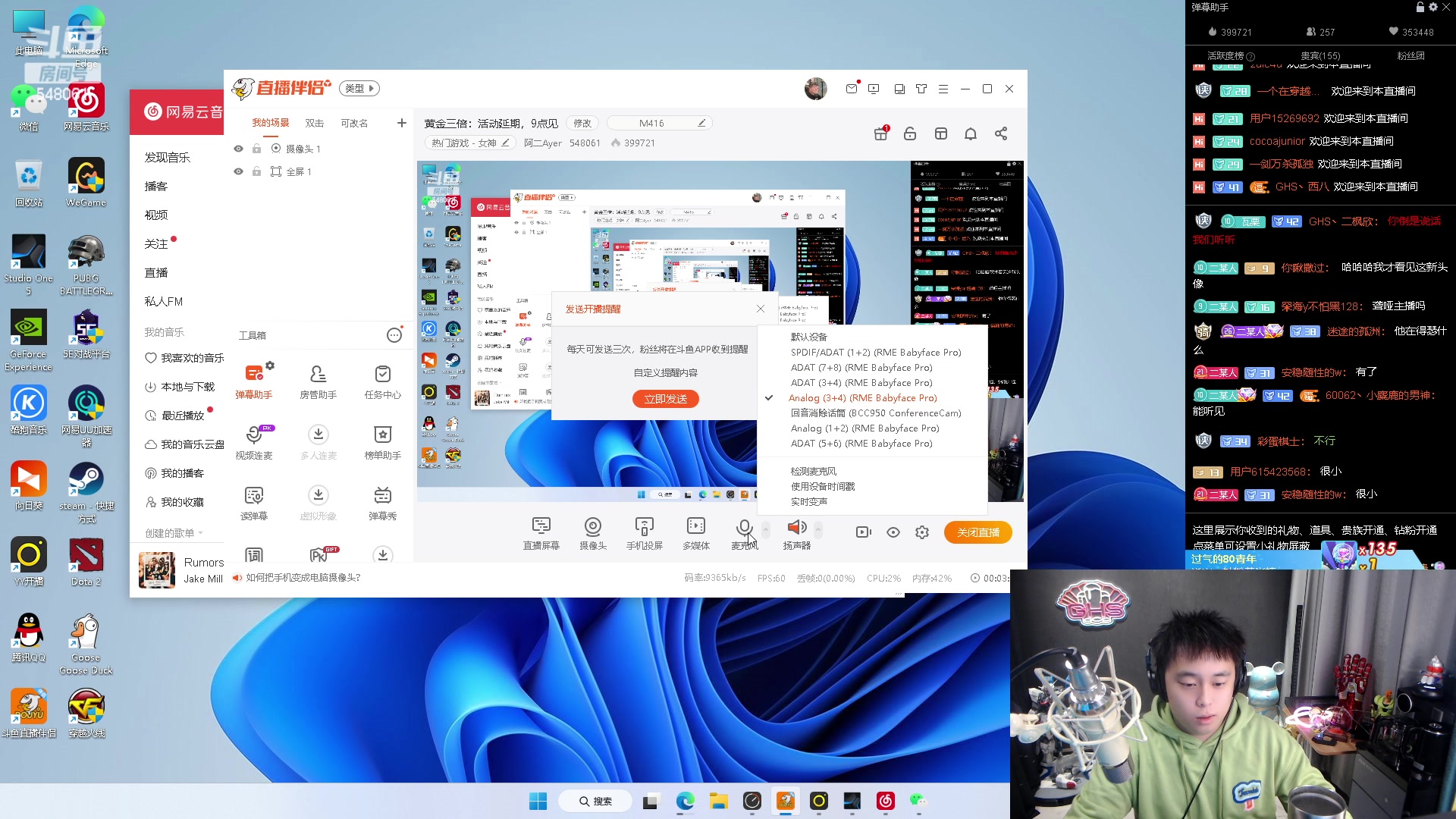Switch to 粉丝团 tab in 弹幕助手
1456x819 pixels.
pyautogui.click(x=1410, y=56)
